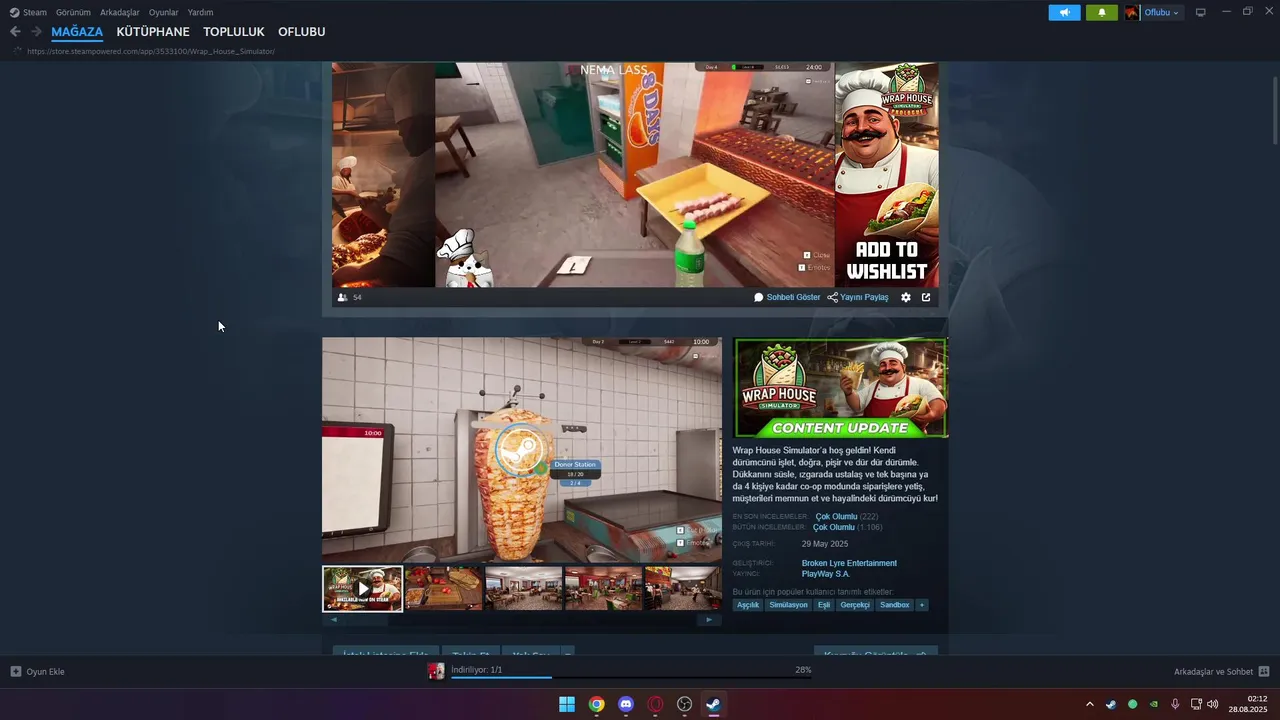
Task: Click the Oflubu profile avatar
Action: coord(1132,12)
